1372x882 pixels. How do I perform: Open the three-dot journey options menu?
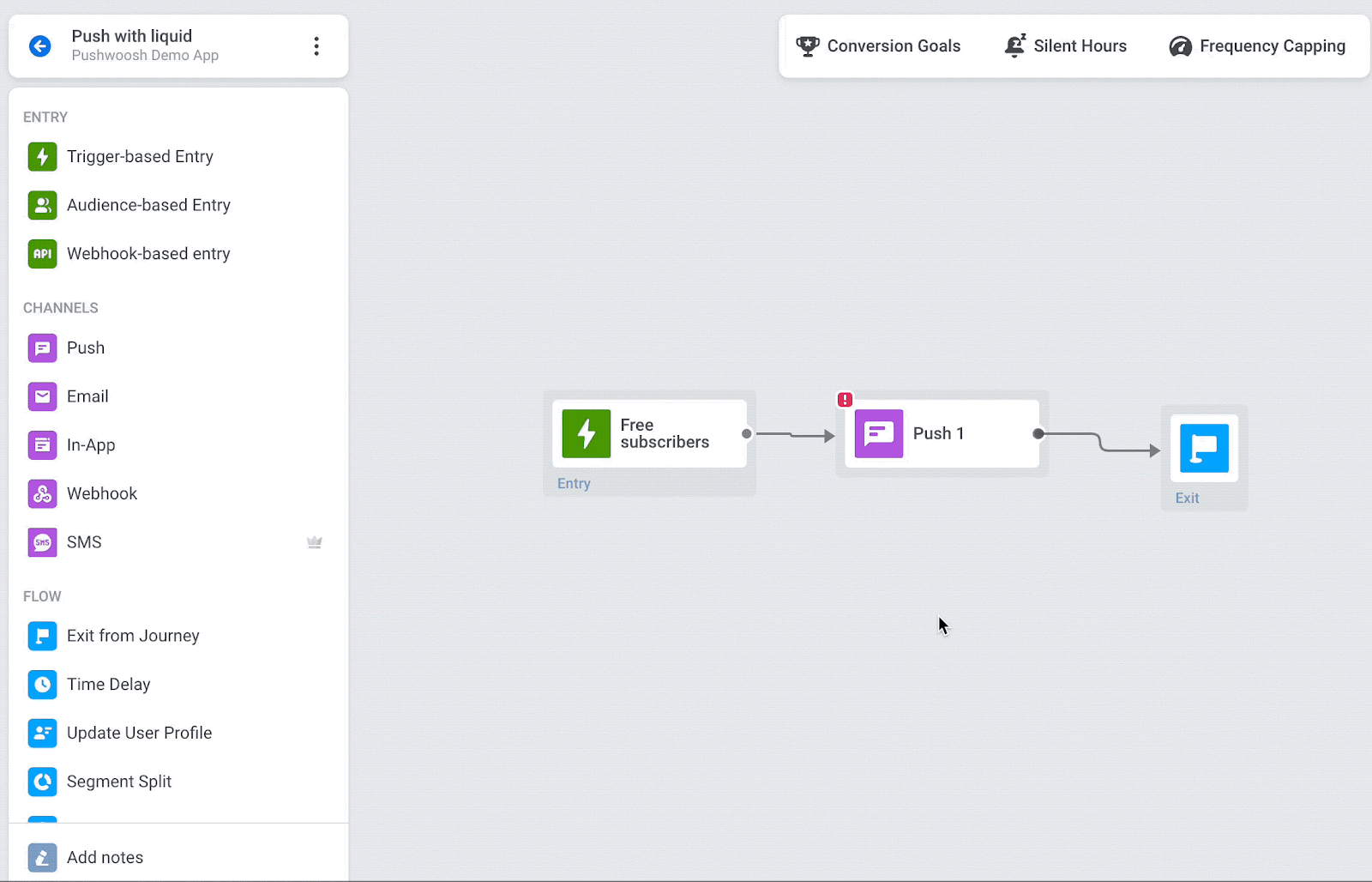tap(316, 46)
